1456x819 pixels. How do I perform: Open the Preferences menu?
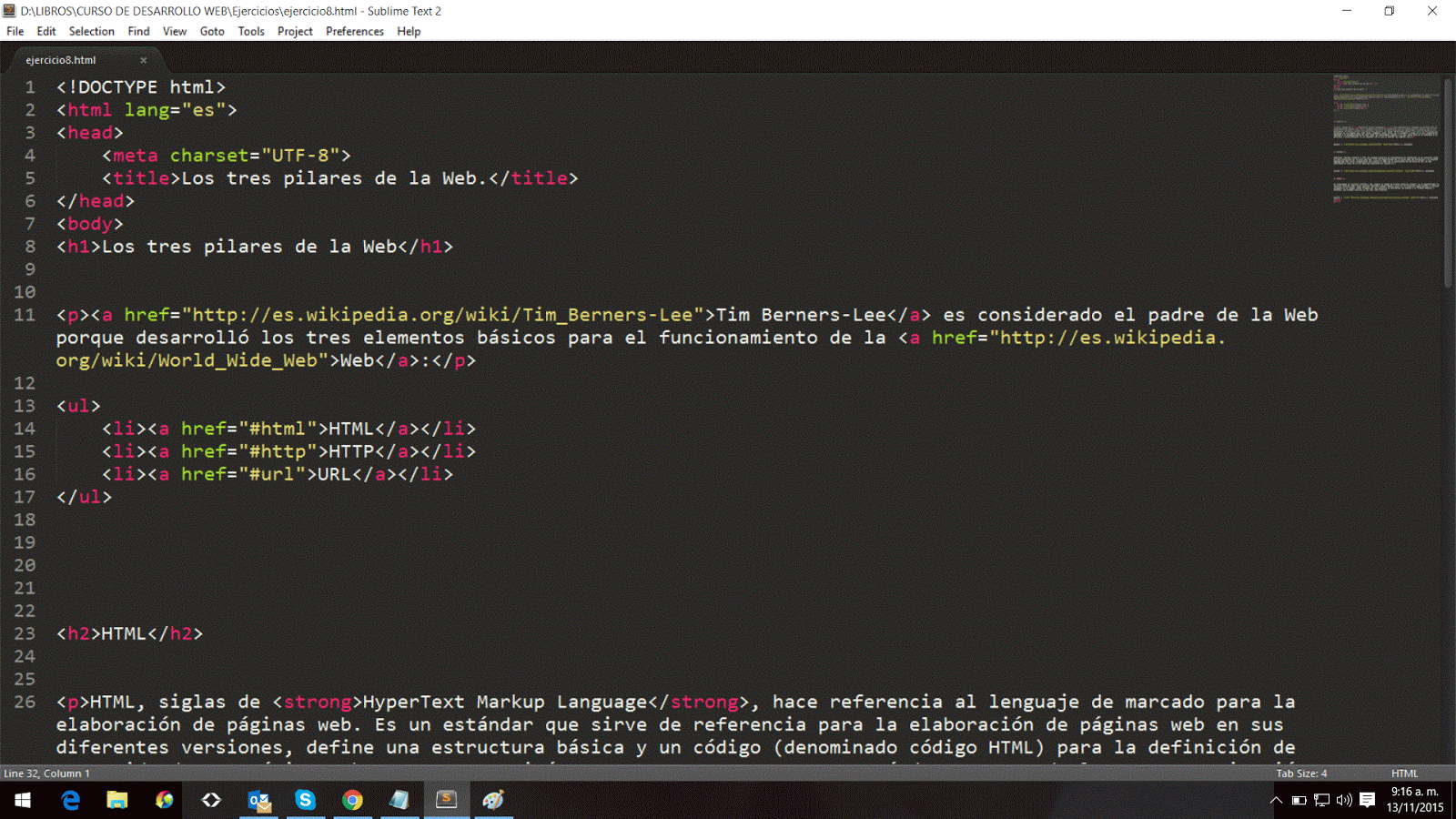[355, 31]
